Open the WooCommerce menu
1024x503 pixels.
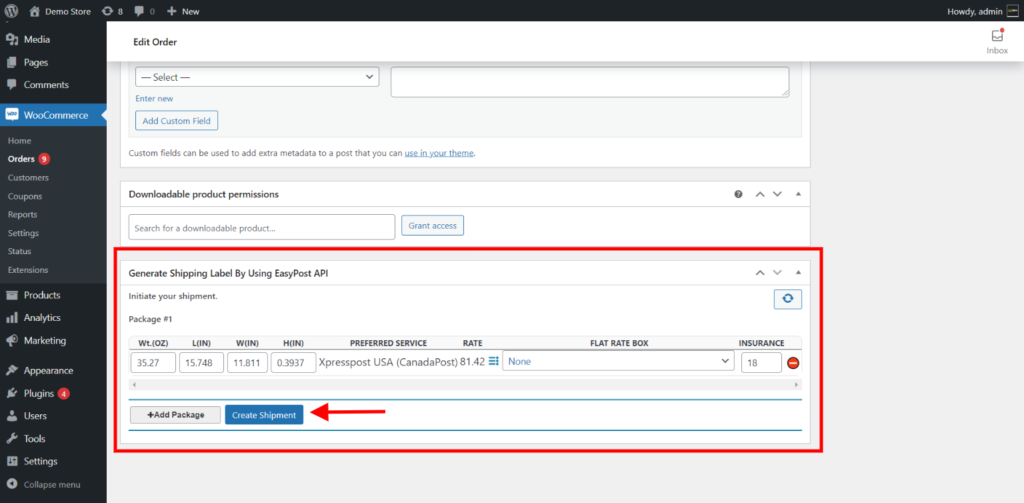pyautogui.click(x=53, y=115)
